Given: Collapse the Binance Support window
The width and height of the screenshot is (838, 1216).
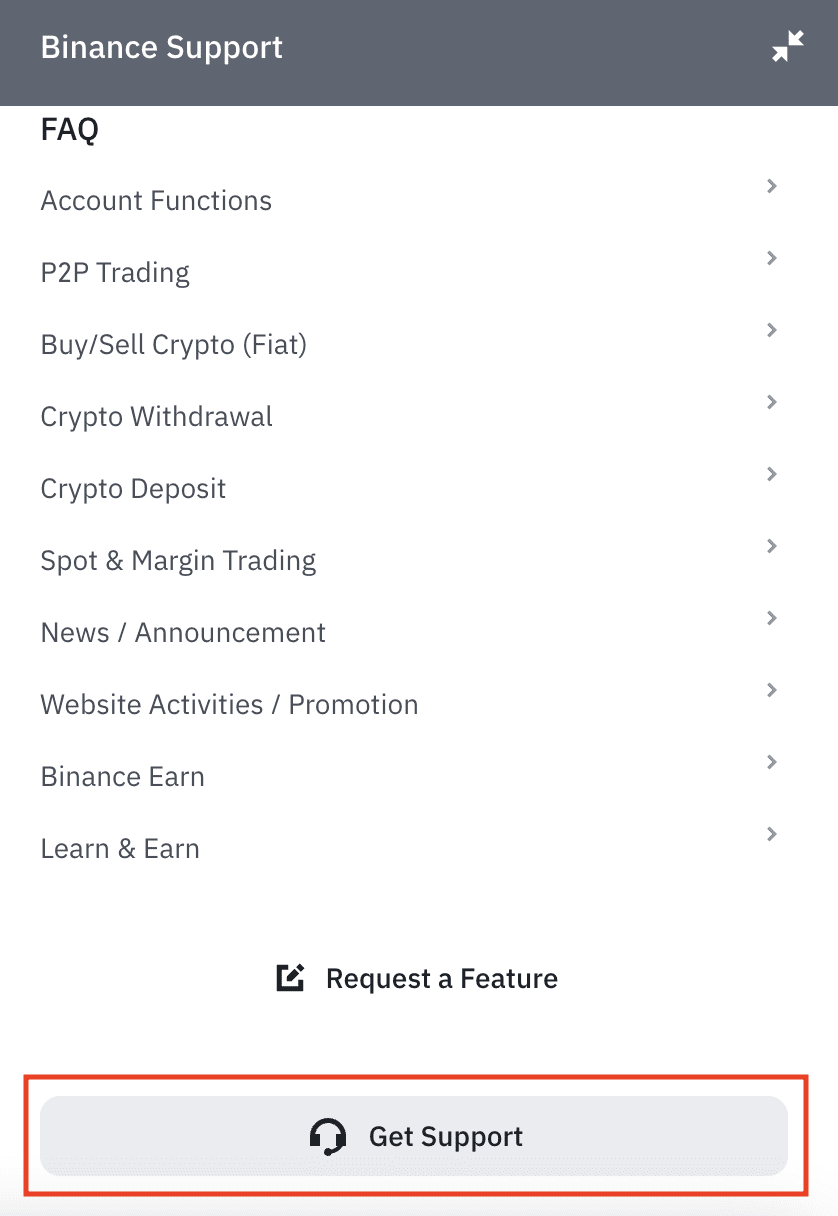Looking at the screenshot, I should (788, 46).
